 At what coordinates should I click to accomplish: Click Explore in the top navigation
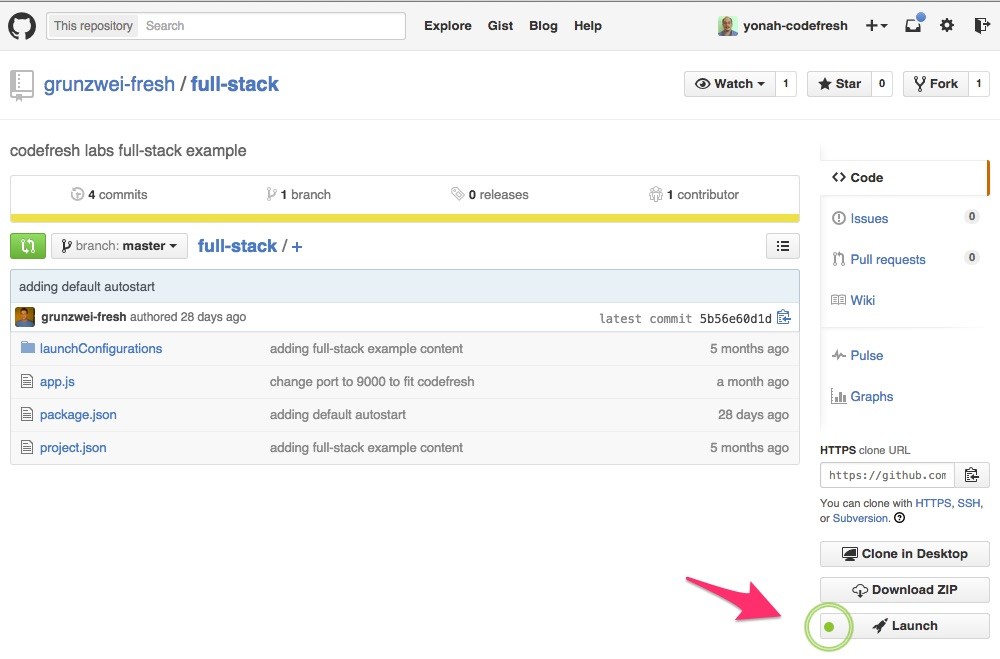click(447, 26)
